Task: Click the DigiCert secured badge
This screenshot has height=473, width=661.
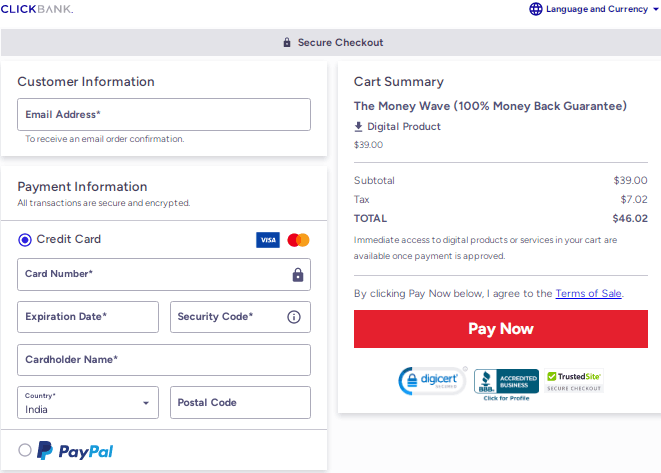Action: point(432,381)
